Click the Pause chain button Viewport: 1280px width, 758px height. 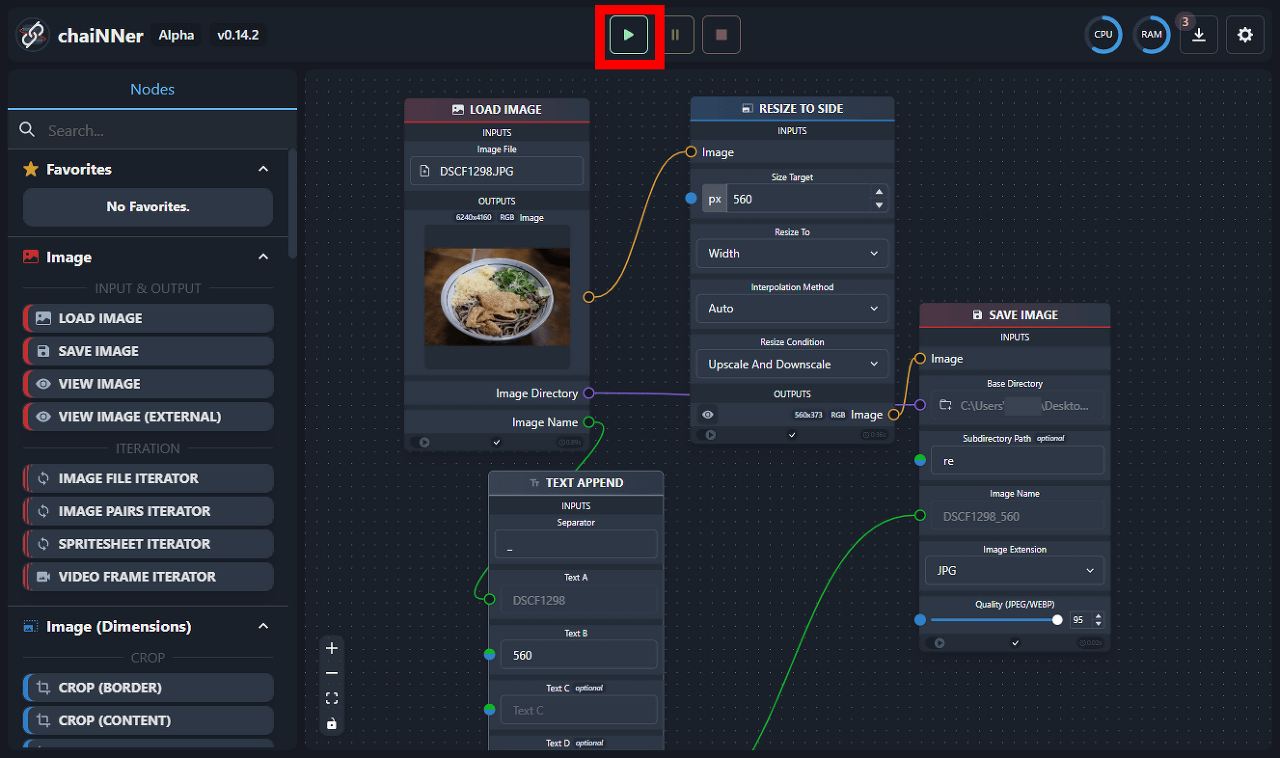(675, 35)
